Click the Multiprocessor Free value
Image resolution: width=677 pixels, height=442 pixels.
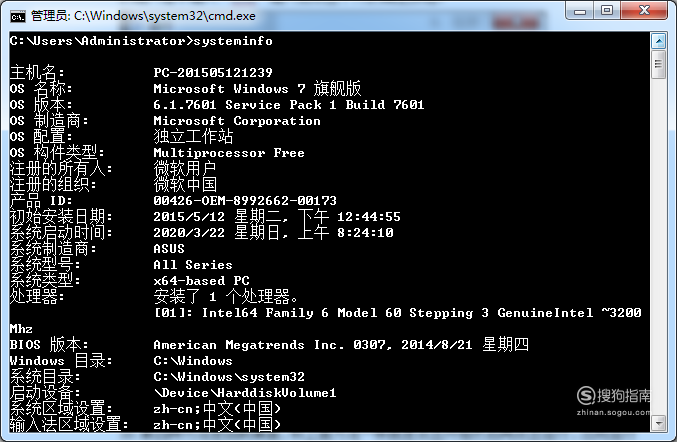[229, 153]
